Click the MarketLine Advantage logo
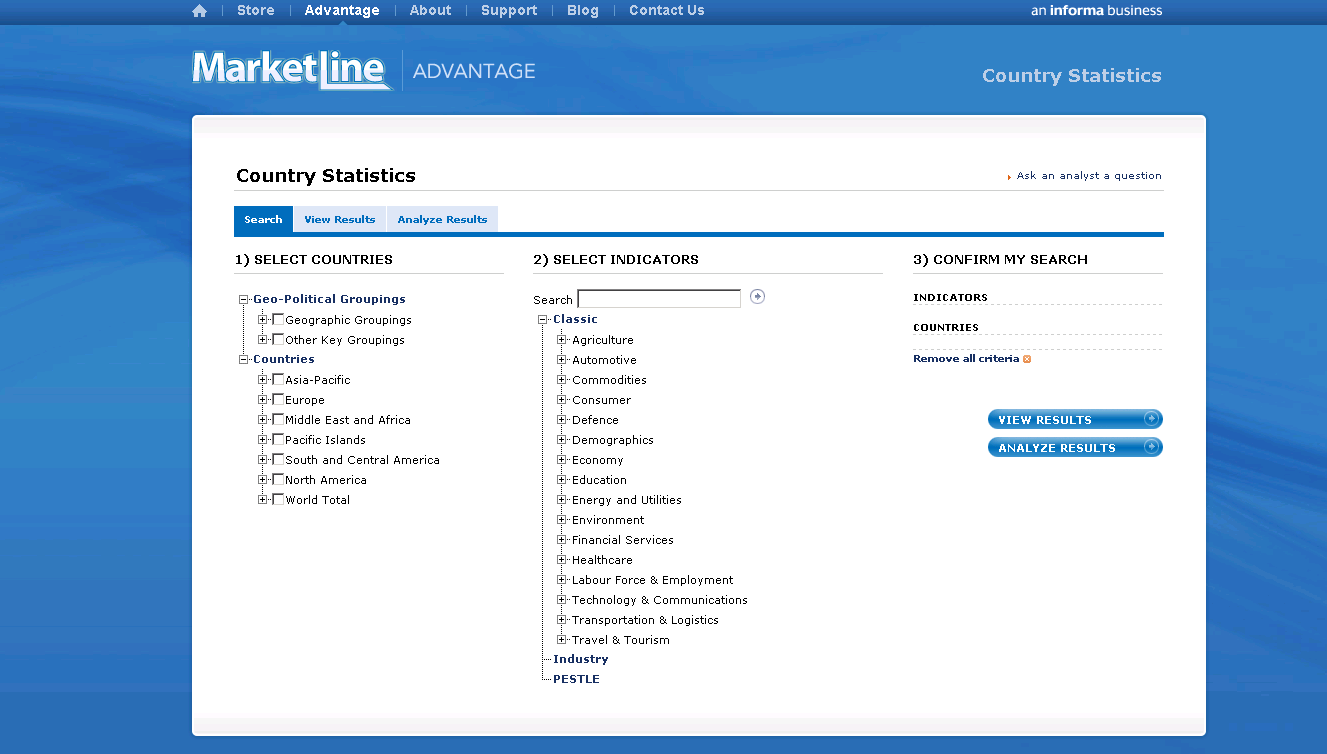This screenshot has width=1327, height=754. (x=364, y=70)
